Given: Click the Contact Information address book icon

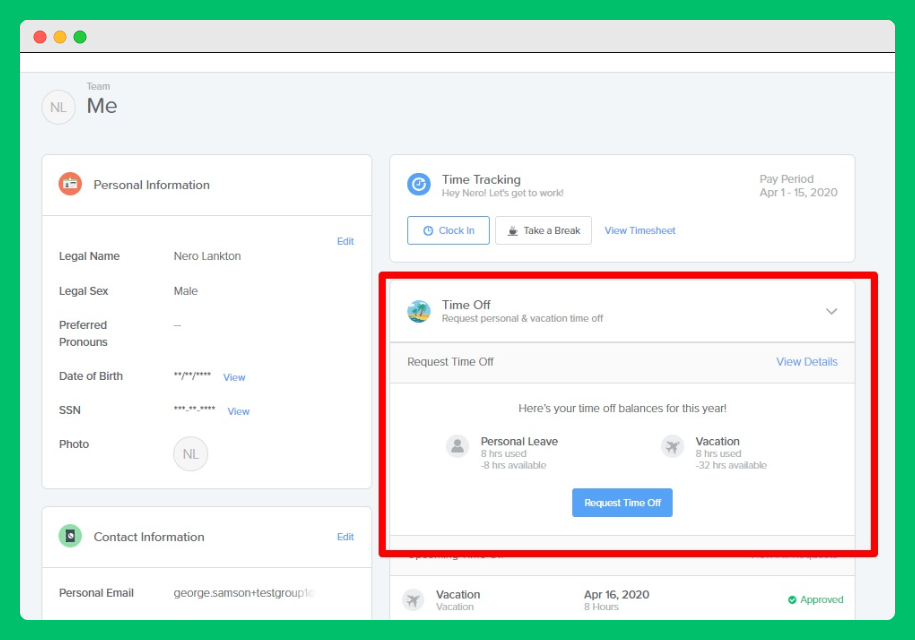Looking at the screenshot, I should [70, 536].
